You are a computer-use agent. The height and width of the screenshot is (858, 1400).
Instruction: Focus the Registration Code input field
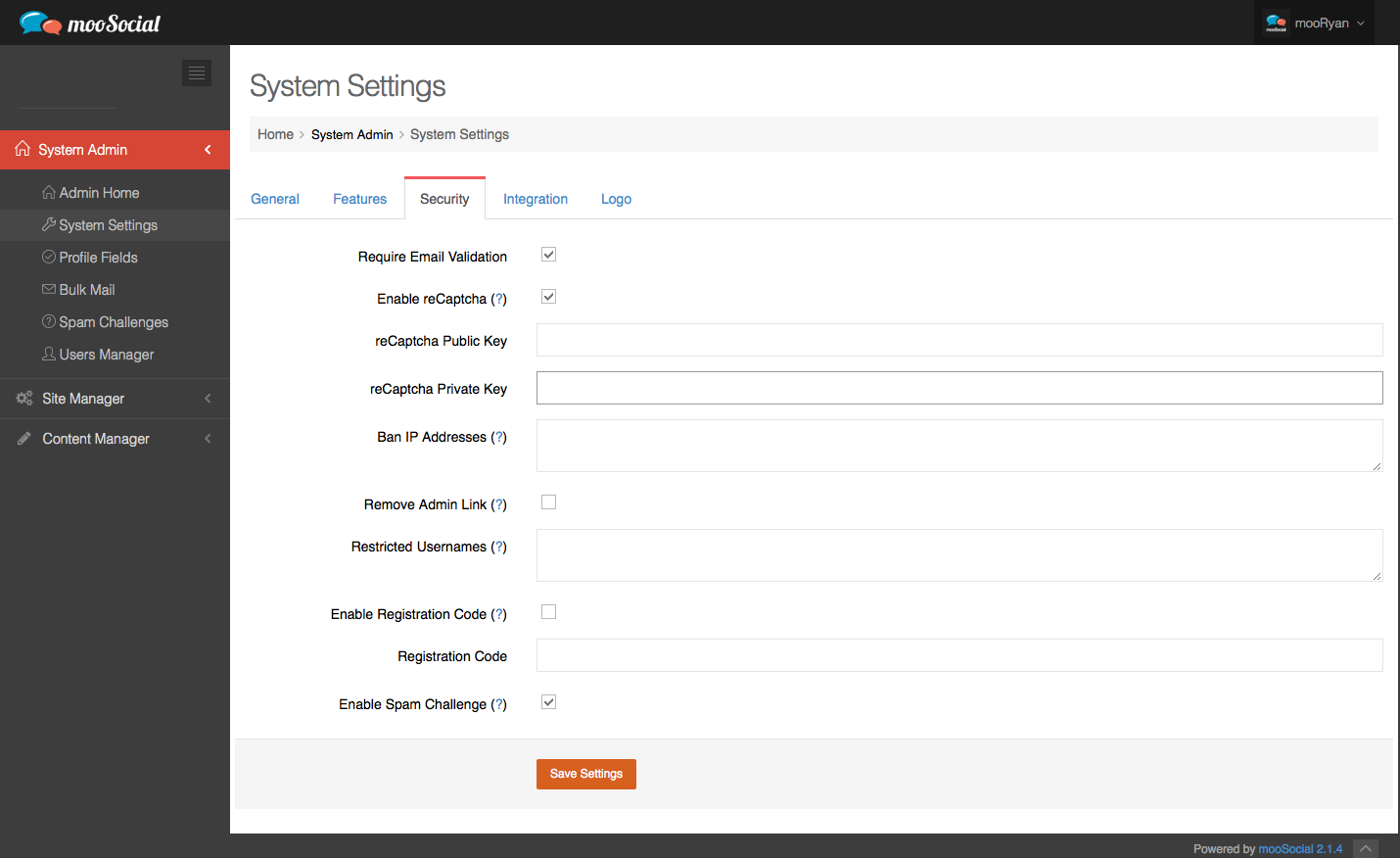[x=959, y=655]
